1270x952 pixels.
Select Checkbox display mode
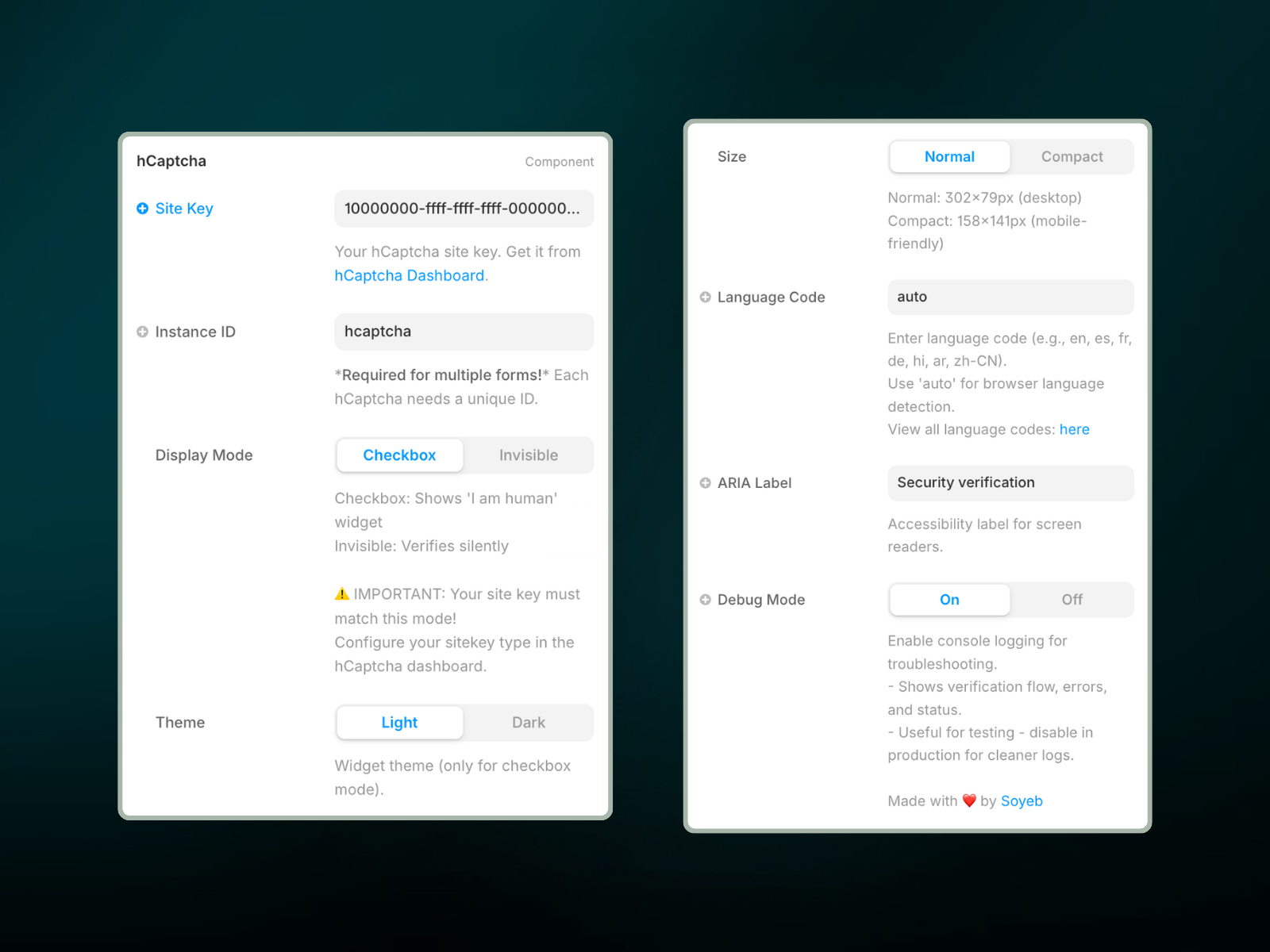coord(399,455)
